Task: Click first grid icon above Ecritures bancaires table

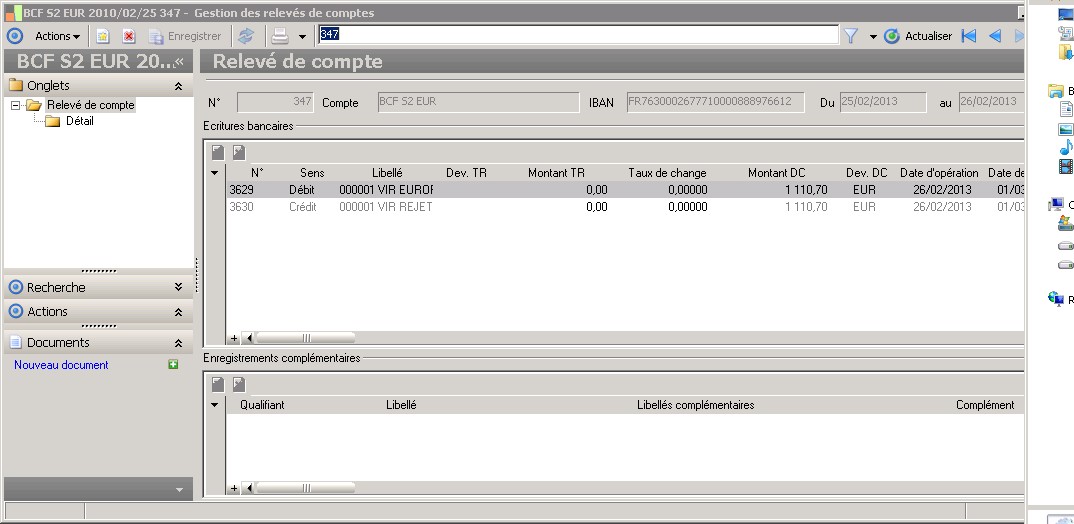Action: (x=218, y=153)
